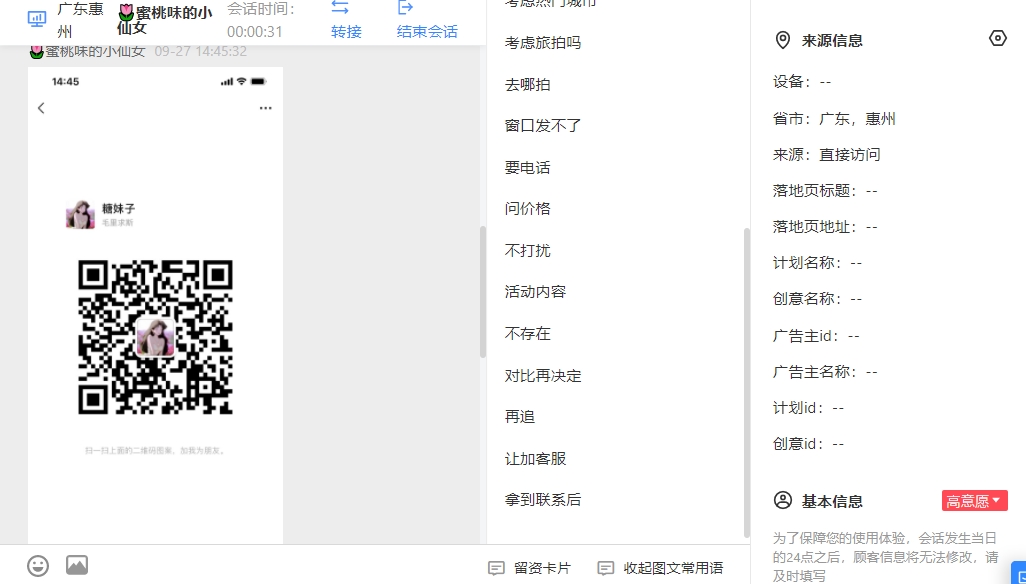
Task: Tap the three-dot menu in phone screenshot
Action: pyautogui.click(x=265, y=108)
